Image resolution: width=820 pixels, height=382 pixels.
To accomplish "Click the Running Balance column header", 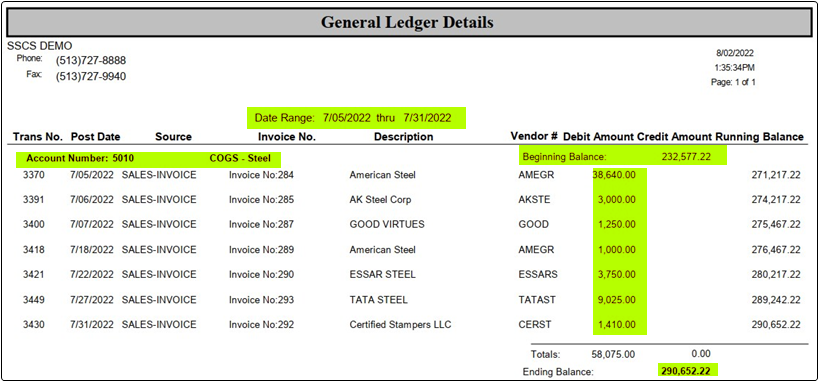I will point(759,137).
